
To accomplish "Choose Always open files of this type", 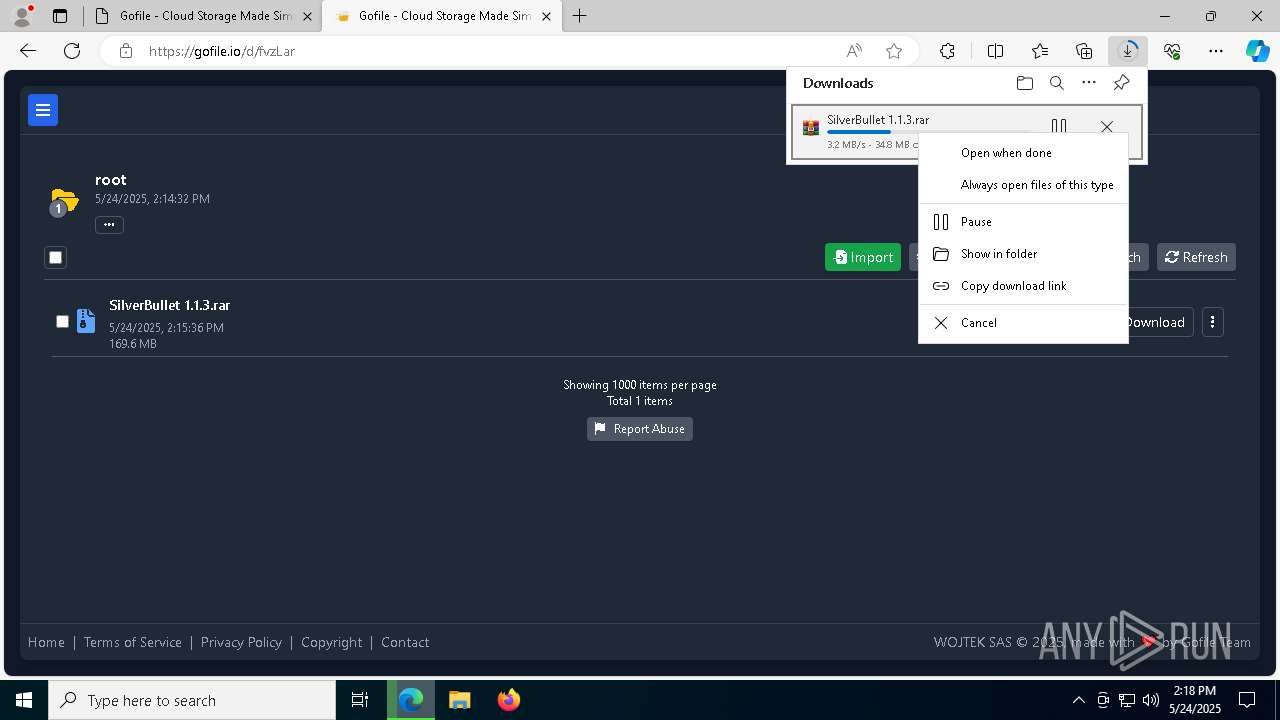I will [1023, 185].
